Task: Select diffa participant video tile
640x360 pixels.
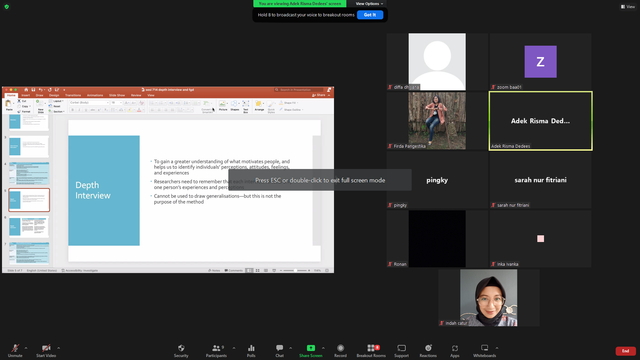Action: [437, 62]
